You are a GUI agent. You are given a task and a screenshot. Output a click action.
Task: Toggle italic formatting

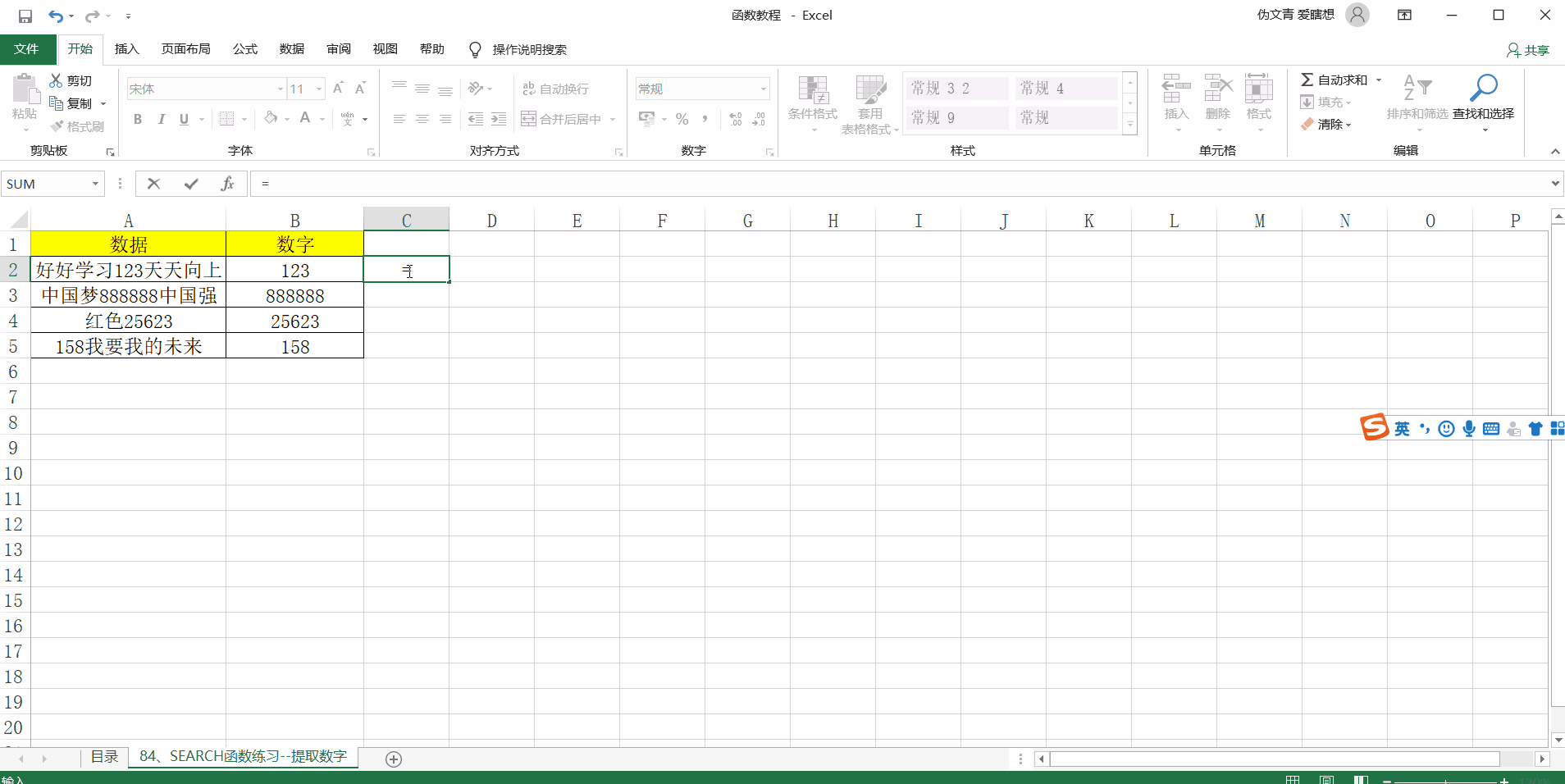pos(161,119)
